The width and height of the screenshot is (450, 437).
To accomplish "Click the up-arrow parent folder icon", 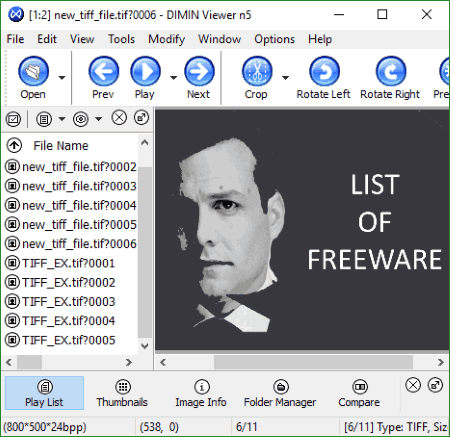I will click(x=14, y=145).
